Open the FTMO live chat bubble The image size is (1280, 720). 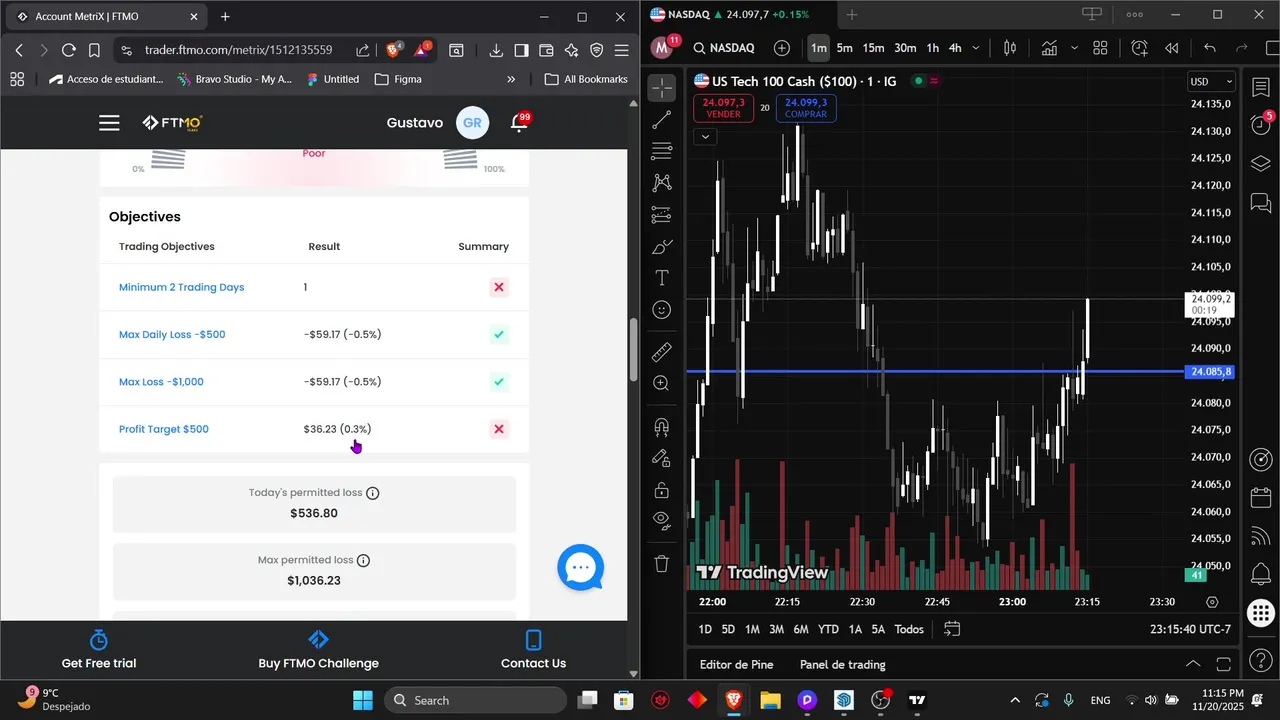click(x=581, y=568)
